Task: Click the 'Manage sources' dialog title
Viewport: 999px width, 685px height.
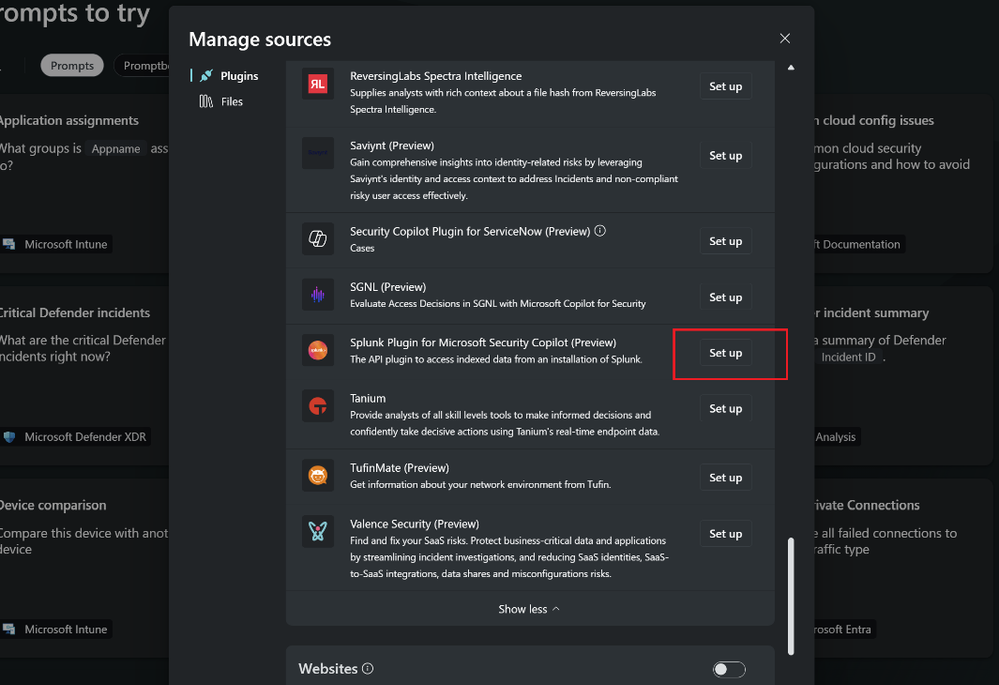Action: click(x=260, y=39)
